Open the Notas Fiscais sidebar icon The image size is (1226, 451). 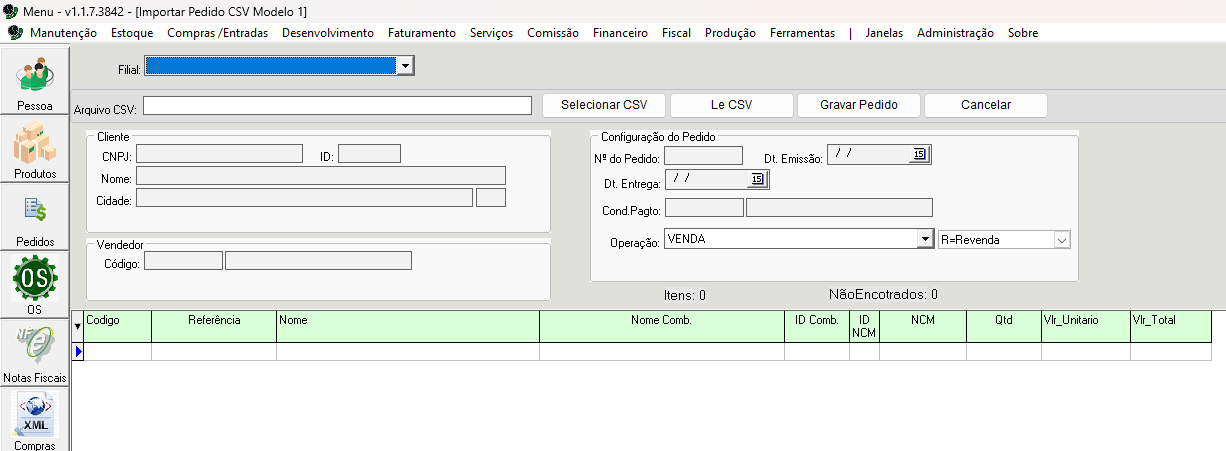[34, 354]
